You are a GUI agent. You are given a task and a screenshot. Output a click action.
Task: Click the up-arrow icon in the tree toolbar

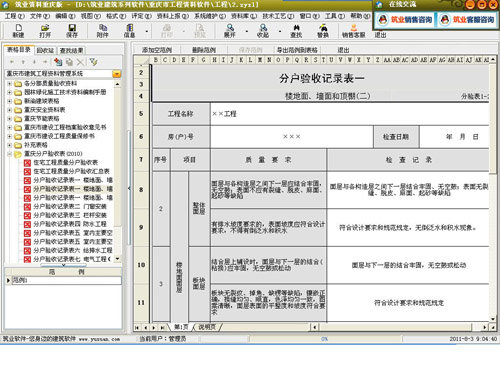(23, 62)
